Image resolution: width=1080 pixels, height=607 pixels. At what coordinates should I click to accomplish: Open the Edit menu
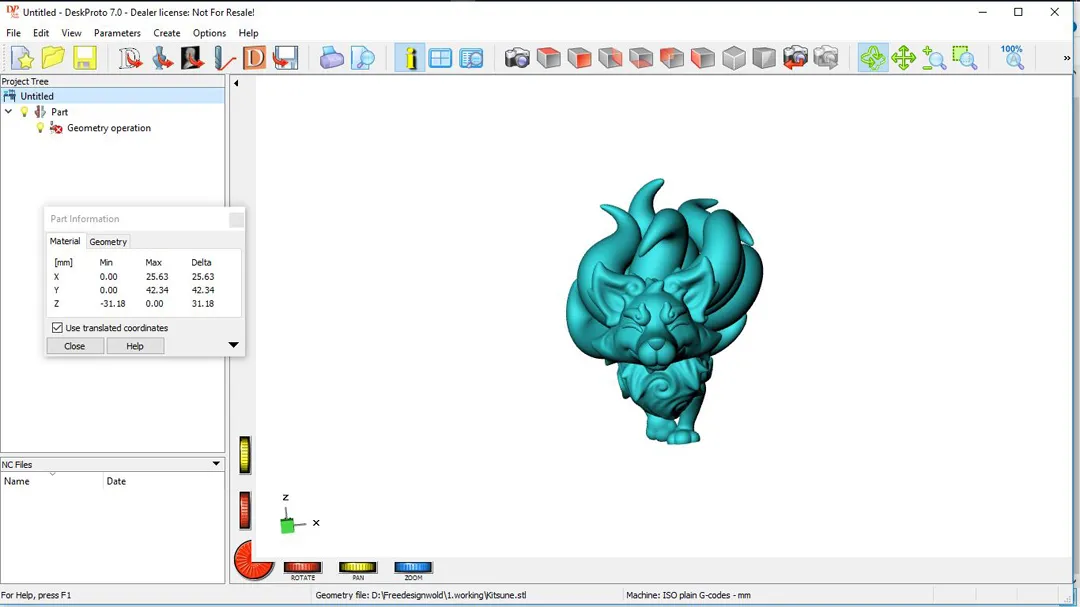pos(41,33)
